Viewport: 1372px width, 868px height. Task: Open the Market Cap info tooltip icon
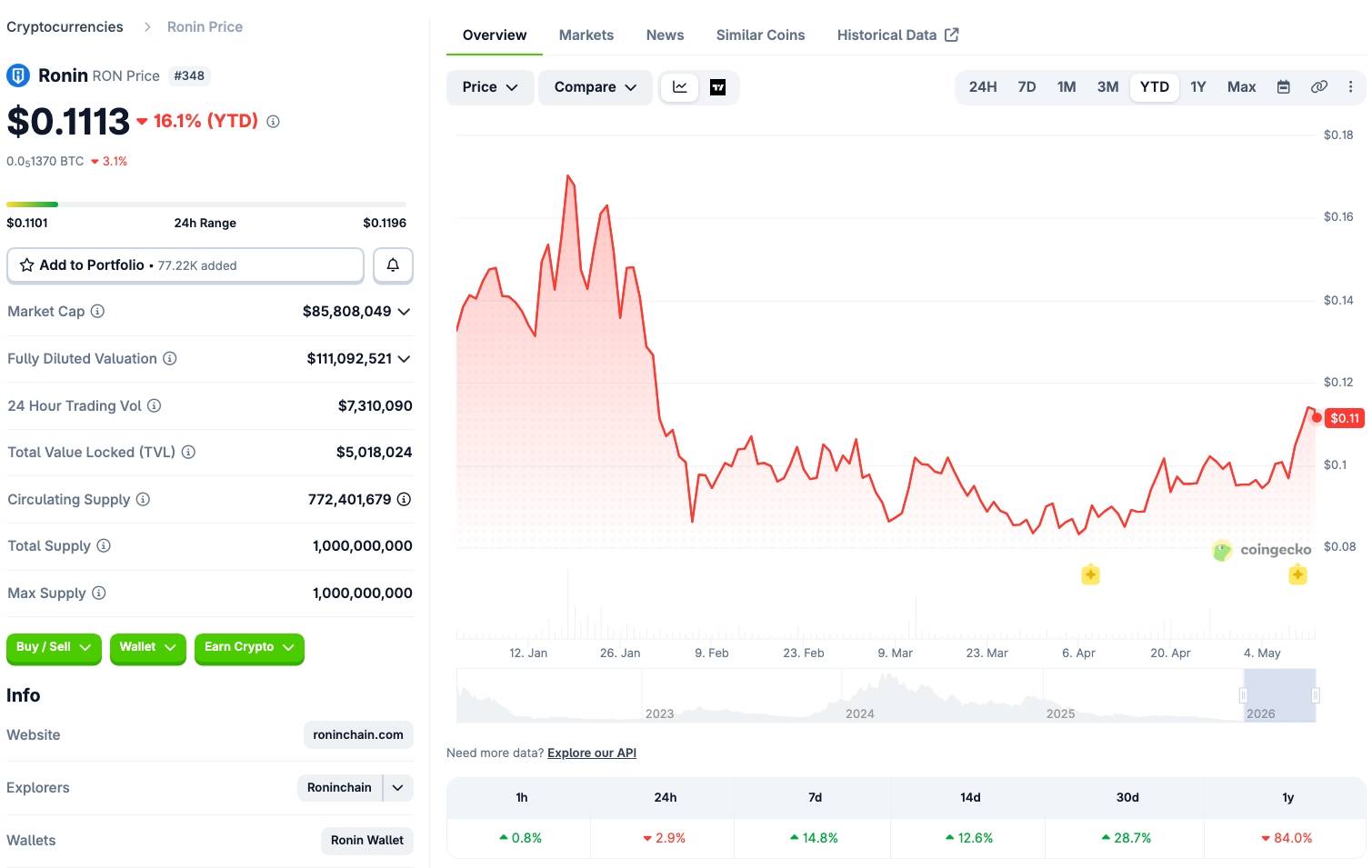click(97, 311)
